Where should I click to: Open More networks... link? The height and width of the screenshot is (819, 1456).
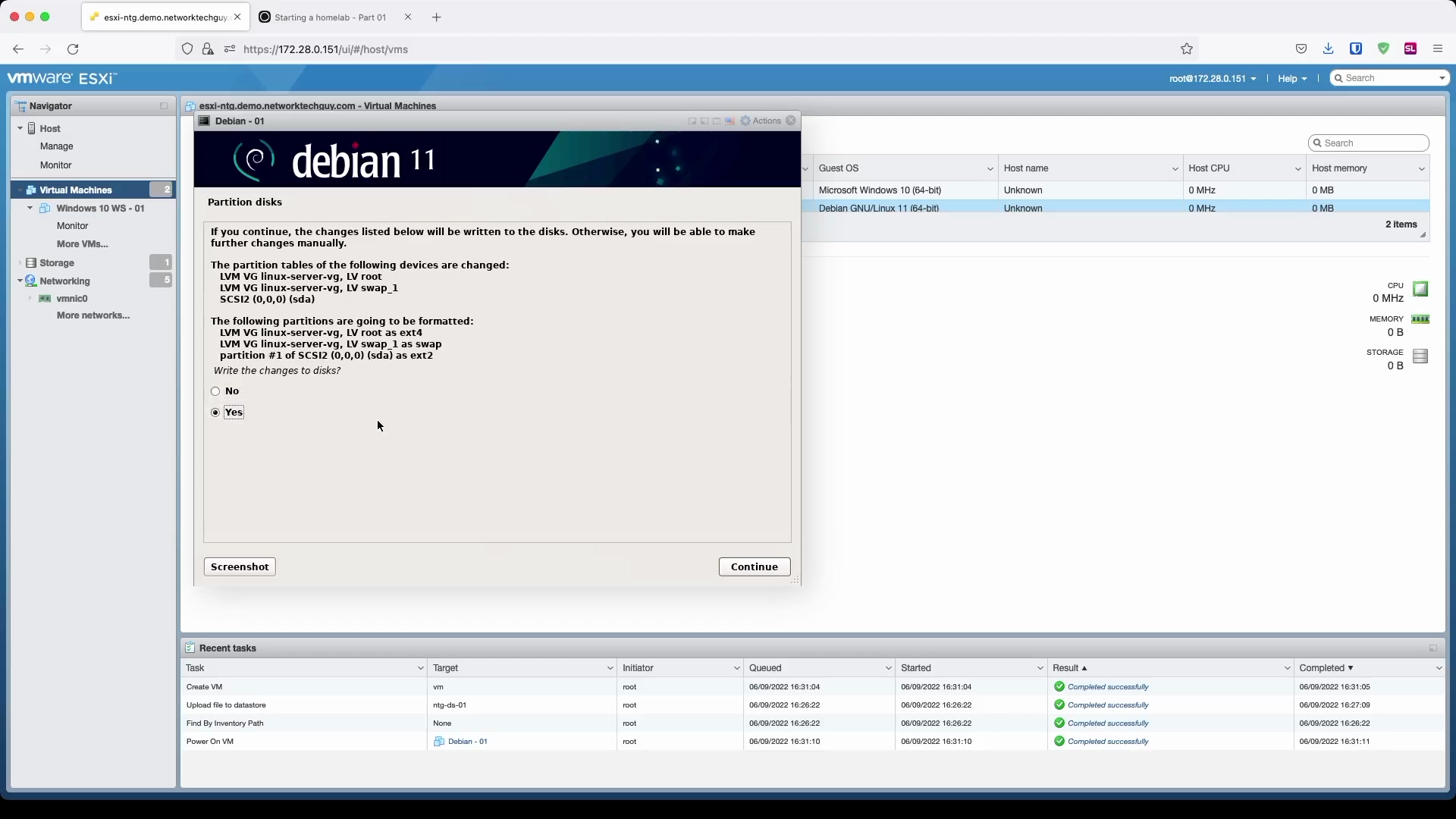93,315
